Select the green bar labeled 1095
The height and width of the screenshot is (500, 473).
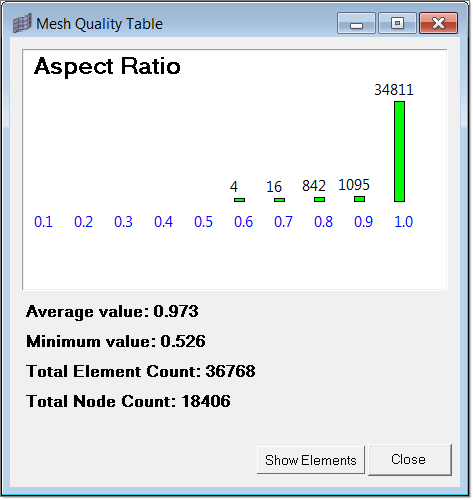[359, 199]
